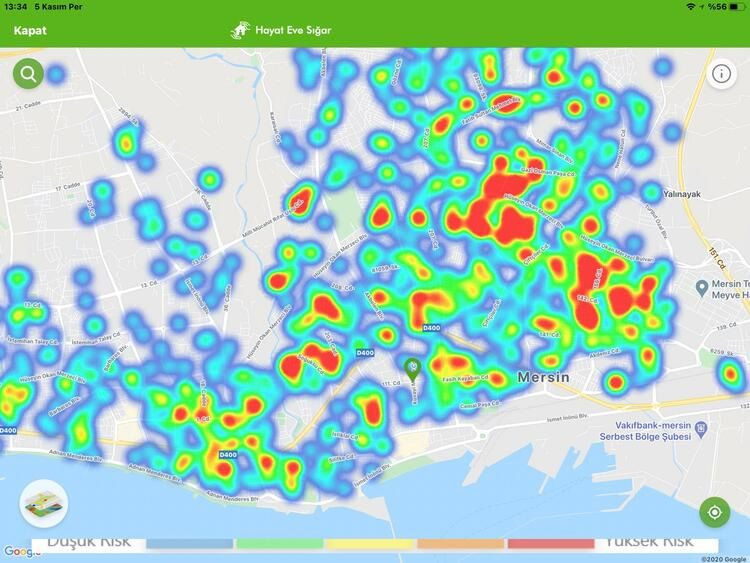Image resolution: width=750 pixels, height=563 pixels.
Task: Click the Hayat Eve Sığar logo
Action: (x=241, y=30)
